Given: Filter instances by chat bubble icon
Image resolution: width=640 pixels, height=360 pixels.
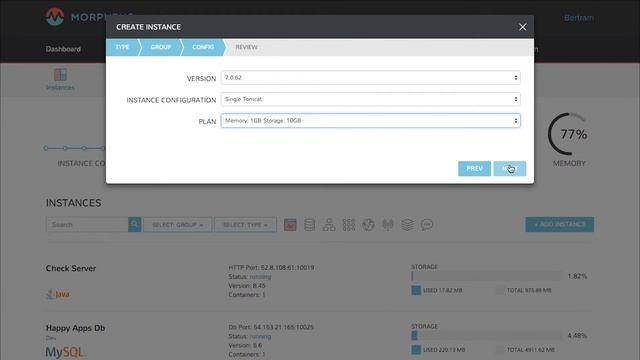Looking at the screenshot, I should 427,224.
